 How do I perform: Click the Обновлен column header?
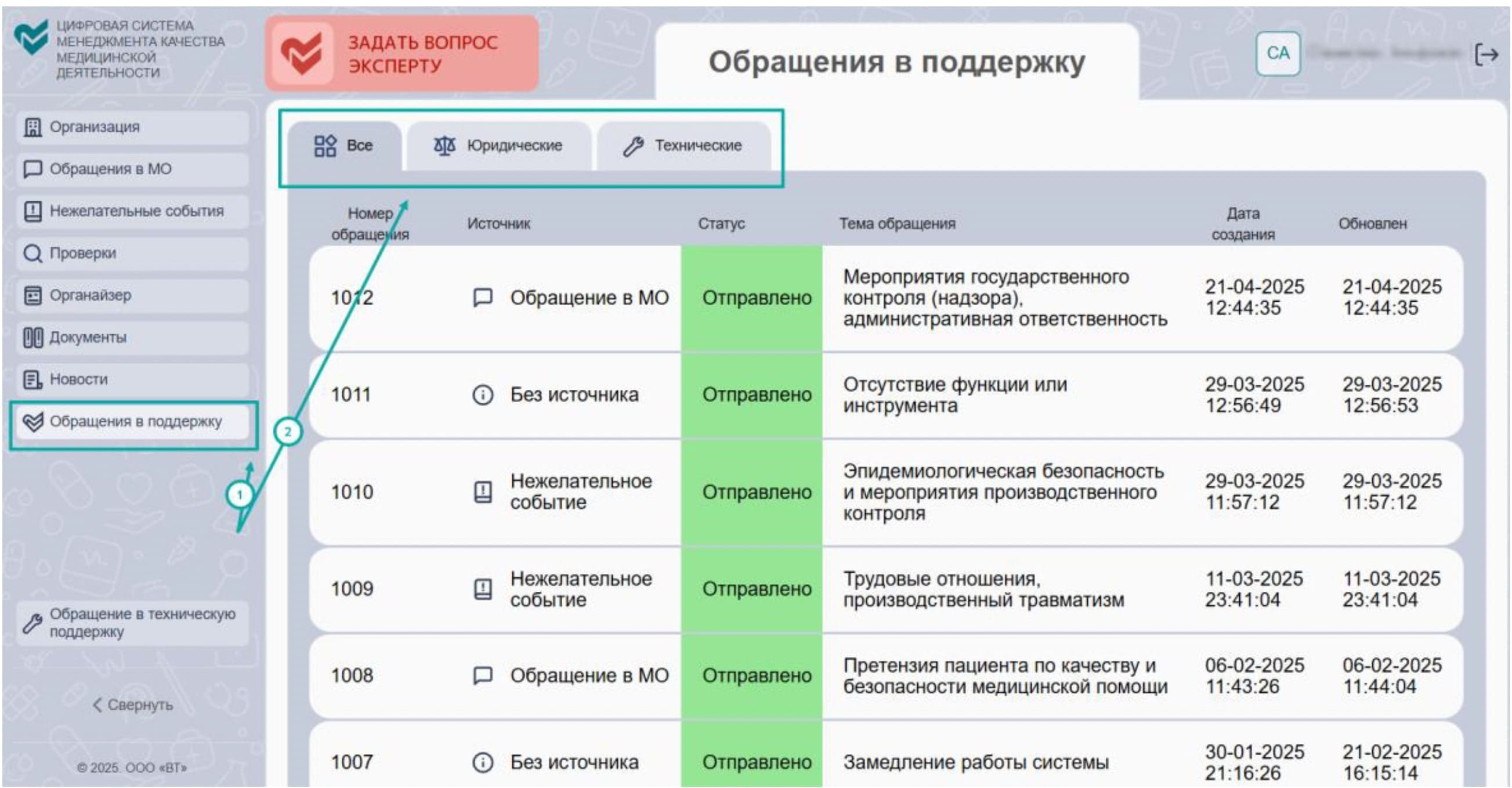click(1372, 224)
